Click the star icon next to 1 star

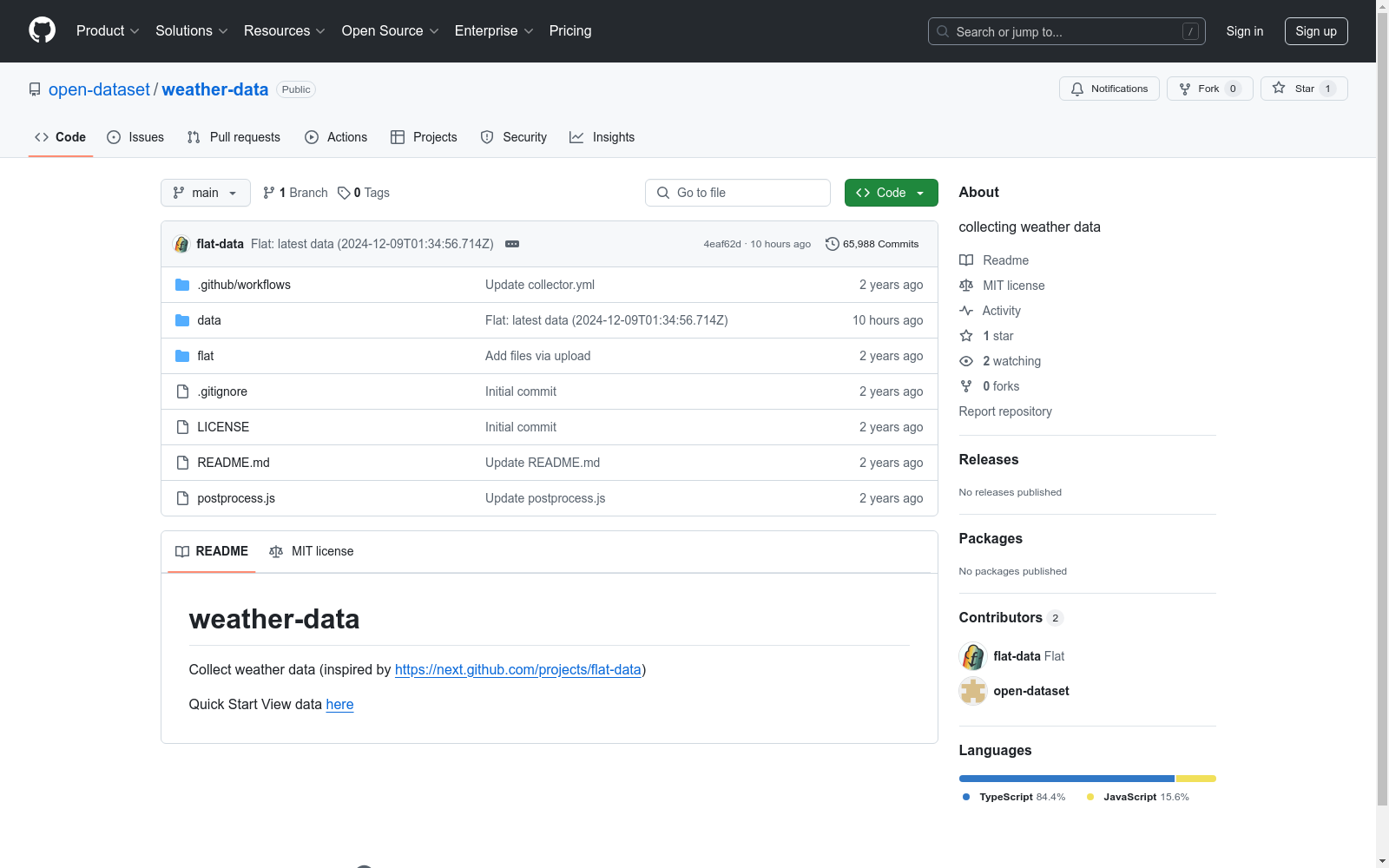966,336
